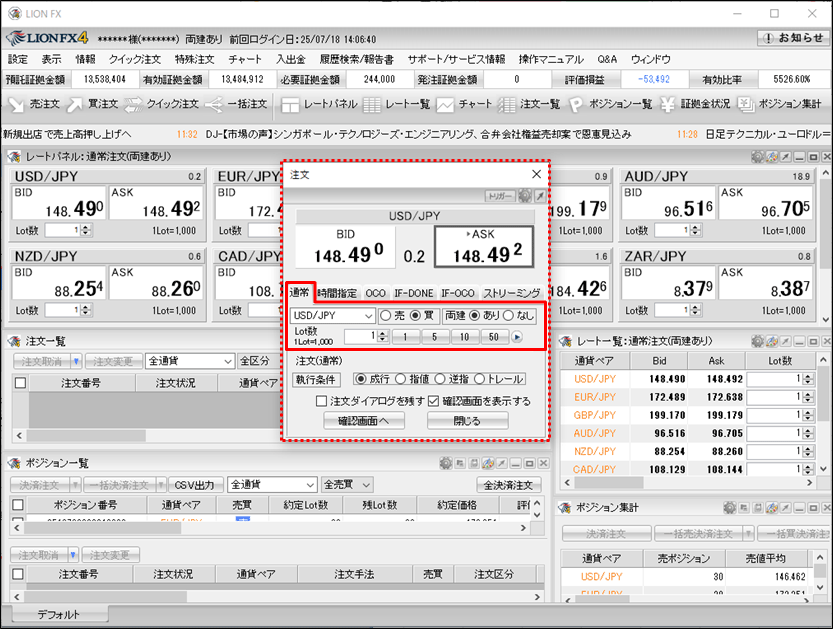Select the 売 sell radio button
Screen dimensions: 833x629
(385, 316)
